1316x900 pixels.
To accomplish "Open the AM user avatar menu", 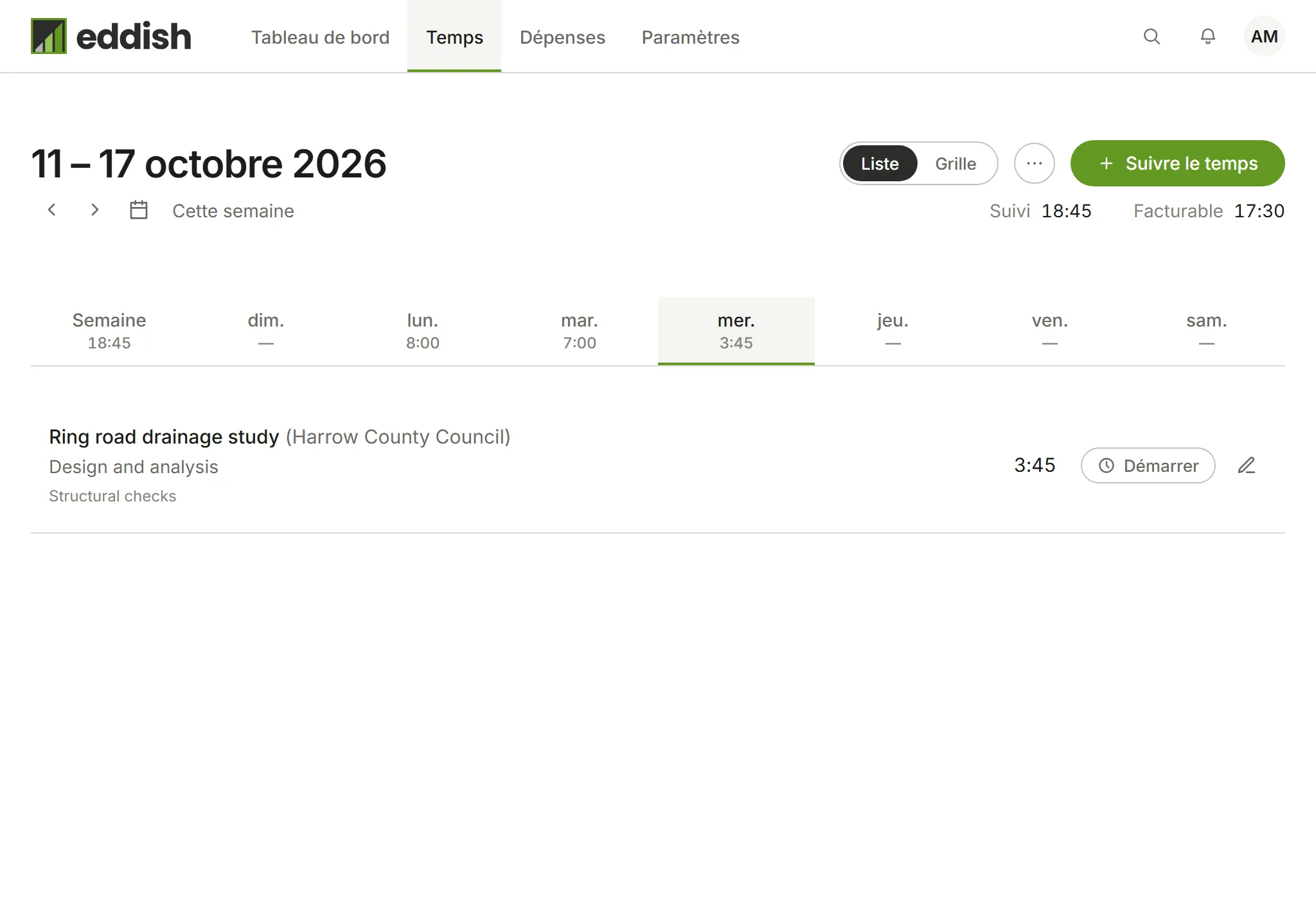I will 1264,37.
